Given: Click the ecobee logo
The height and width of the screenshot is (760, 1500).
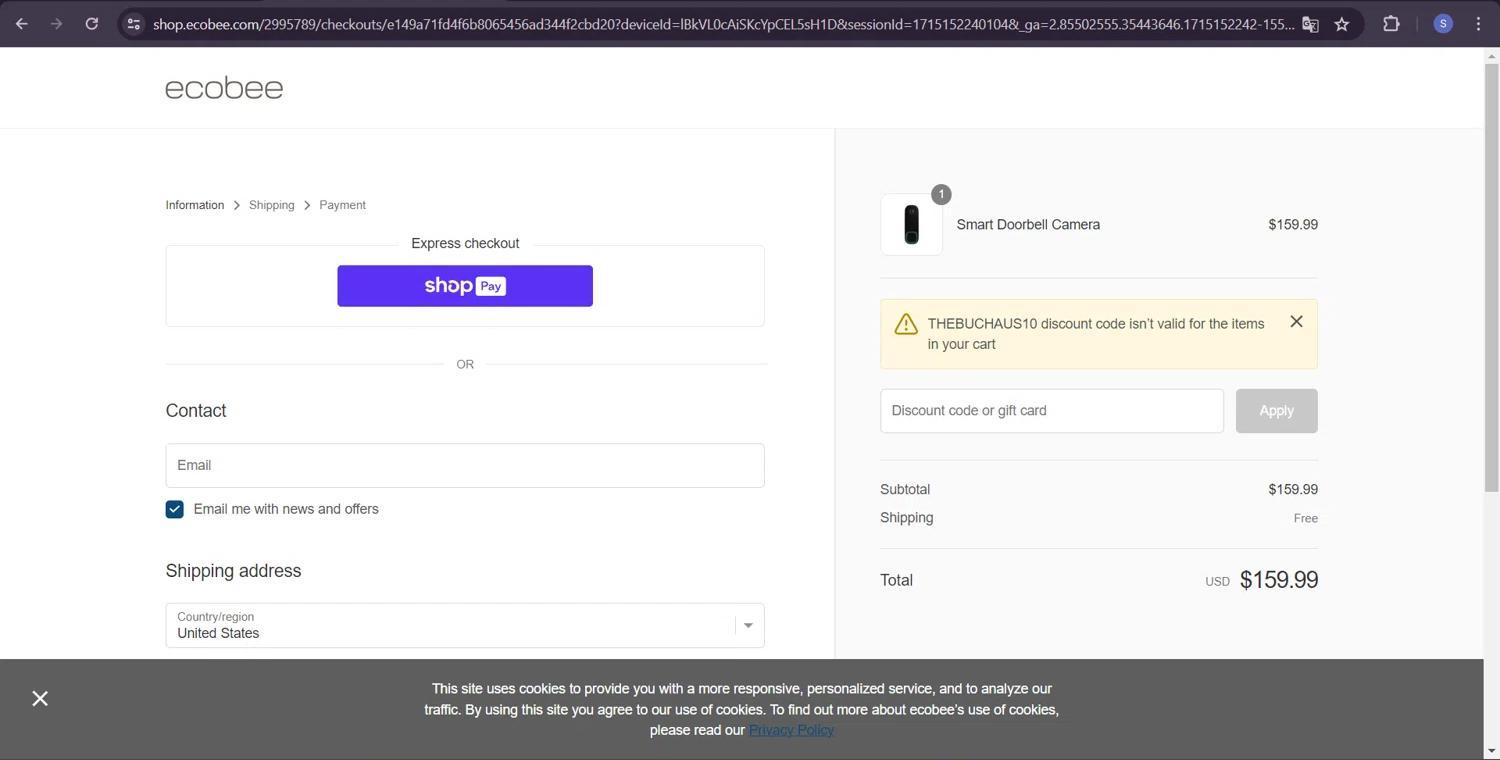Looking at the screenshot, I should (x=224, y=88).
